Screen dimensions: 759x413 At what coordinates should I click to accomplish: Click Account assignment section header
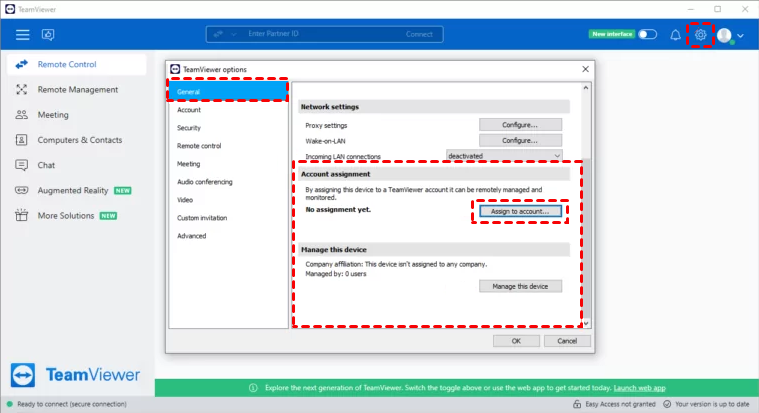[x=434, y=174]
